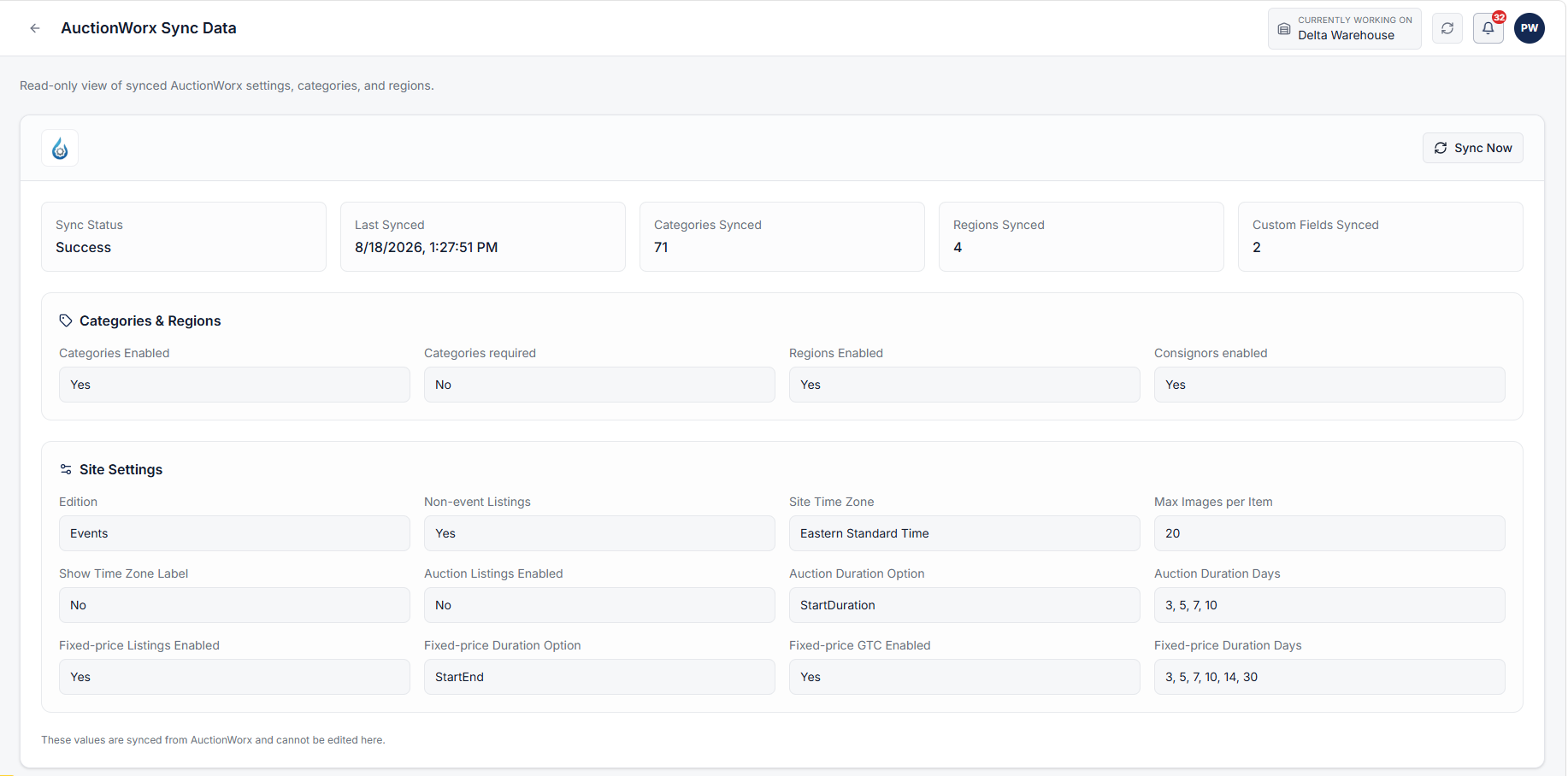The width and height of the screenshot is (1568, 776).
Task: Click the Max Images per Item label
Action: 1213,502
